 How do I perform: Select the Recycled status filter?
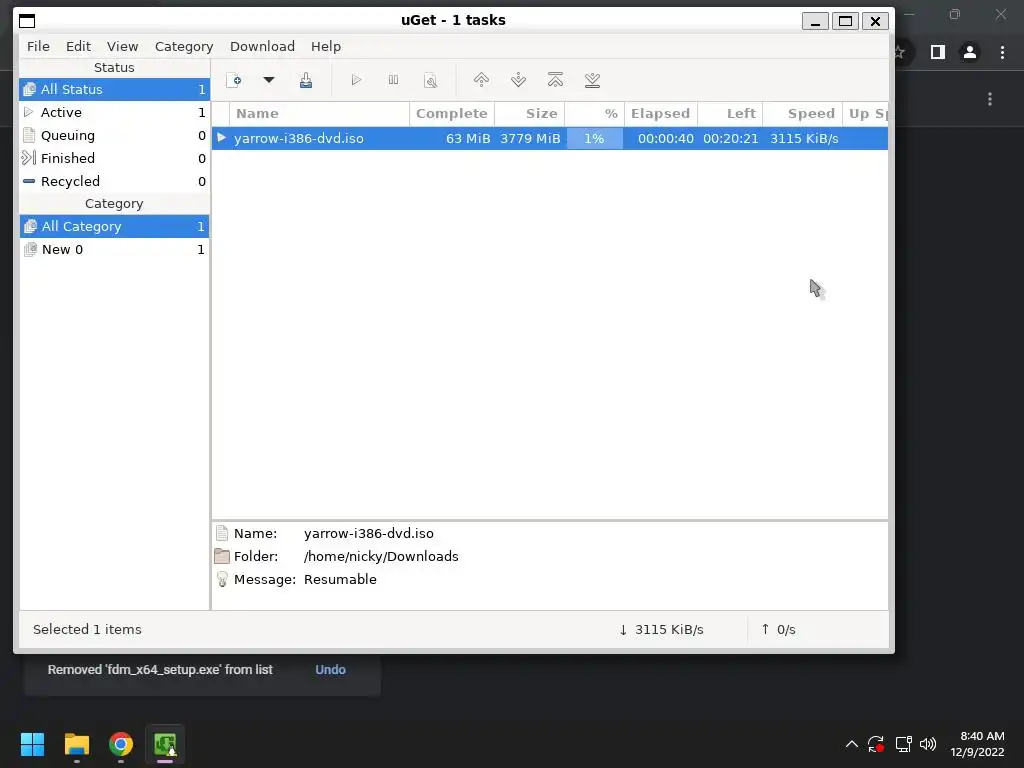[x=114, y=181]
